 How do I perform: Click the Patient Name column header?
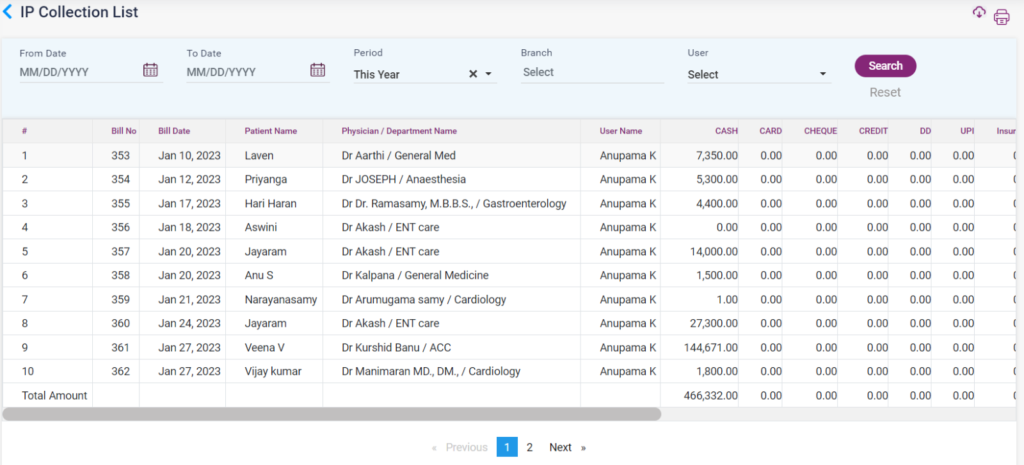coord(271,131)
